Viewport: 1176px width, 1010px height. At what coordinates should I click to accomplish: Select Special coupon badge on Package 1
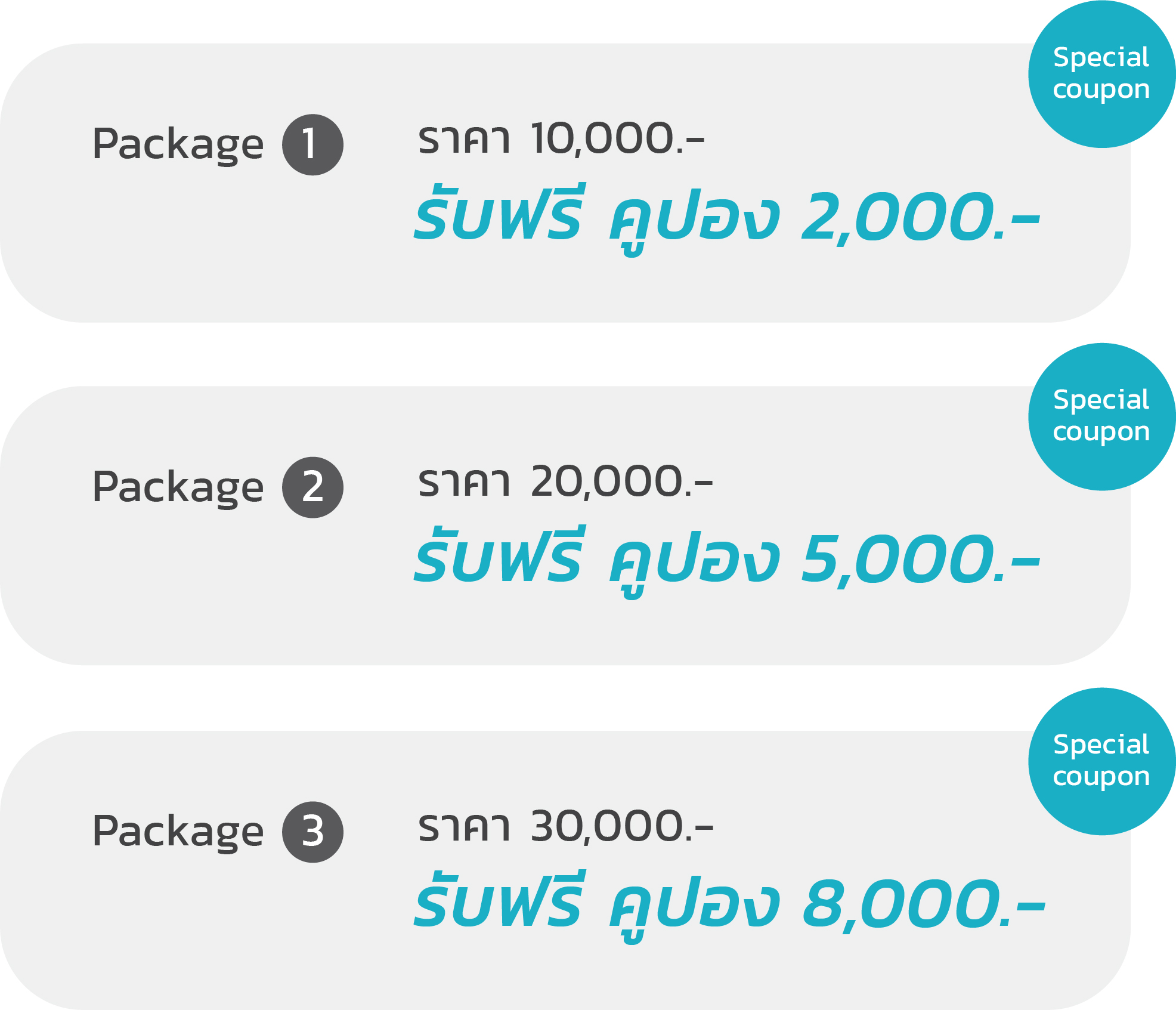click(1101, 74)
